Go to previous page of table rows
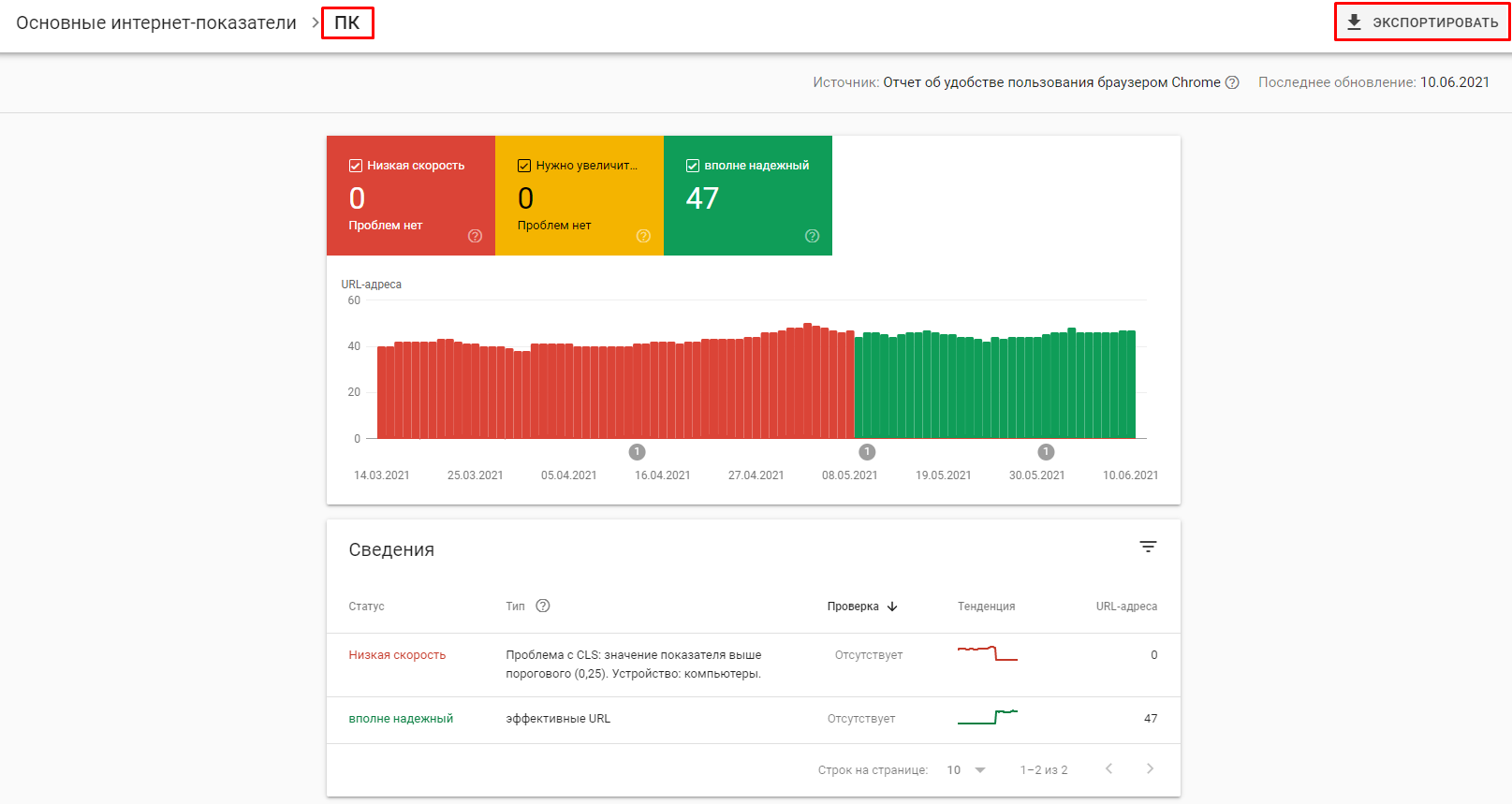 tap(1108, 769)
